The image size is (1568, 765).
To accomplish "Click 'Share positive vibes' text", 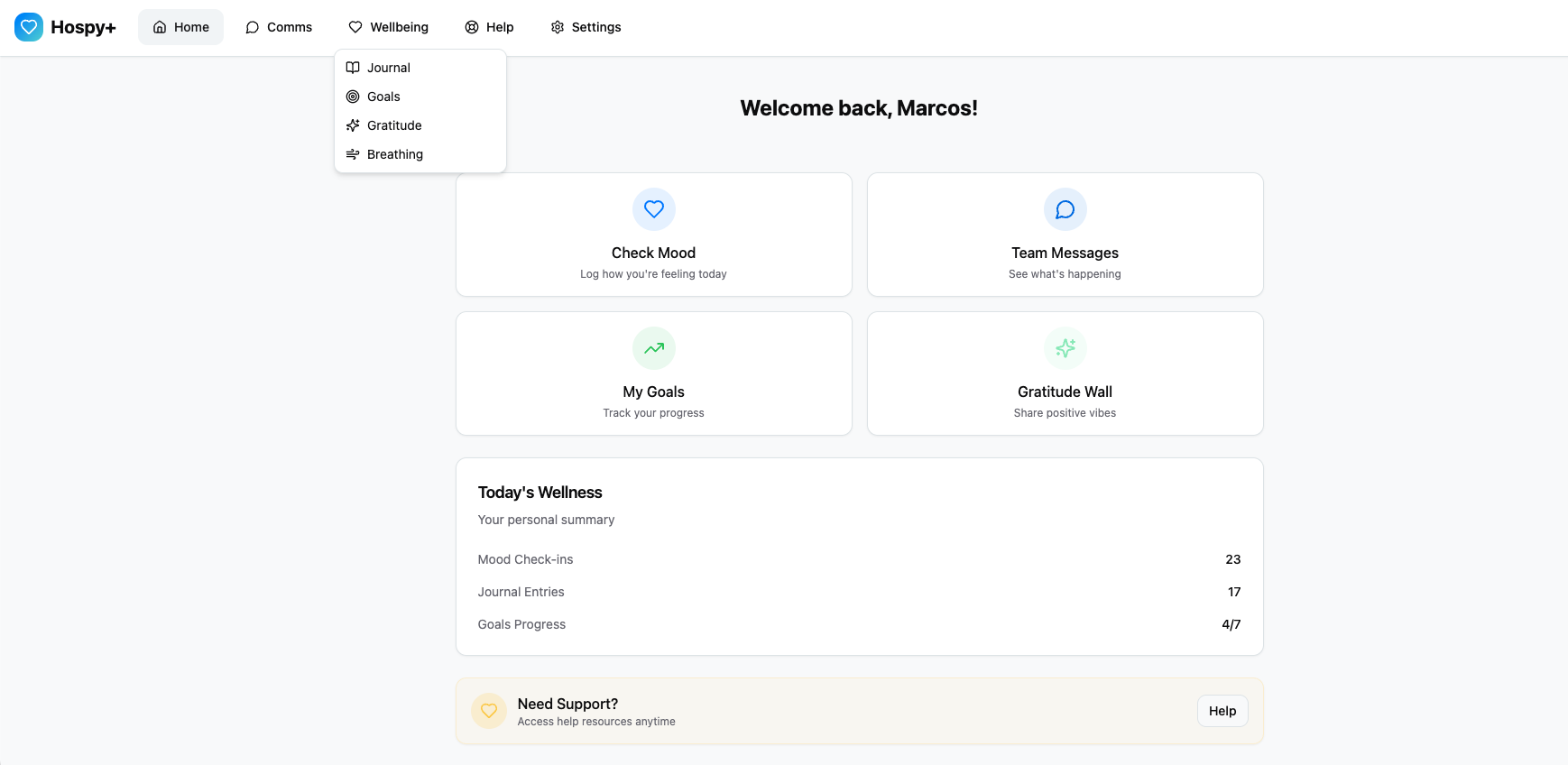I will 1065,413.
